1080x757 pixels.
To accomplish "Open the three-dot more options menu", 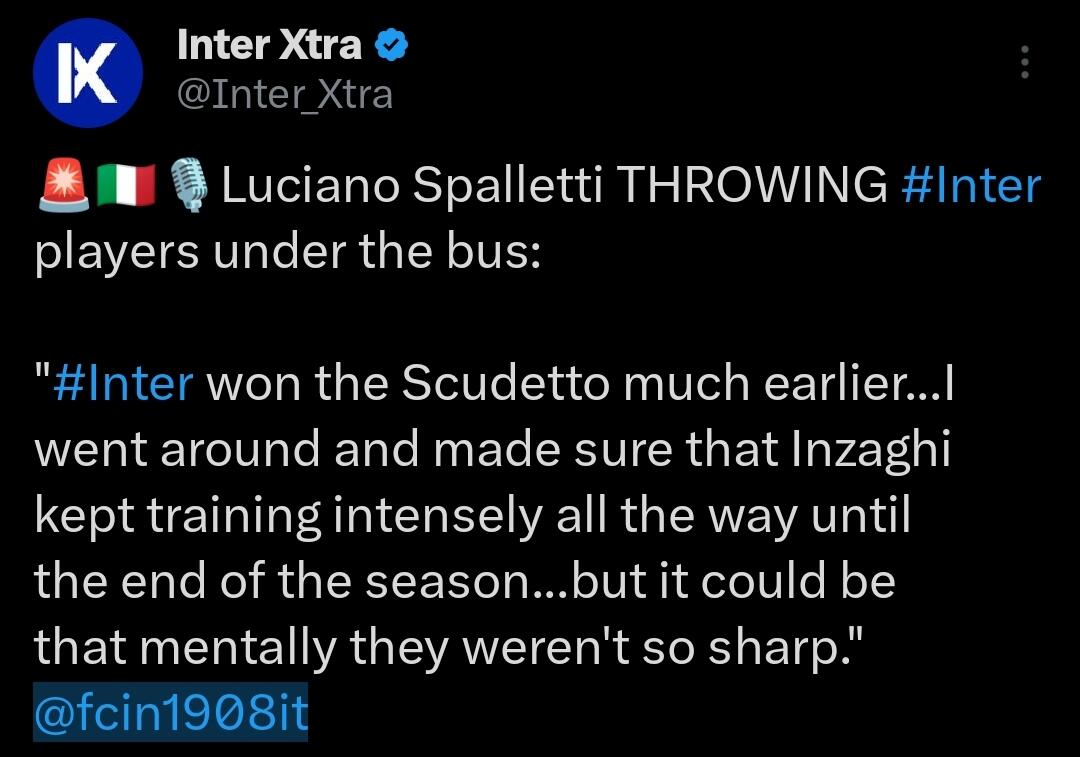I will [x=1024, y=62].
